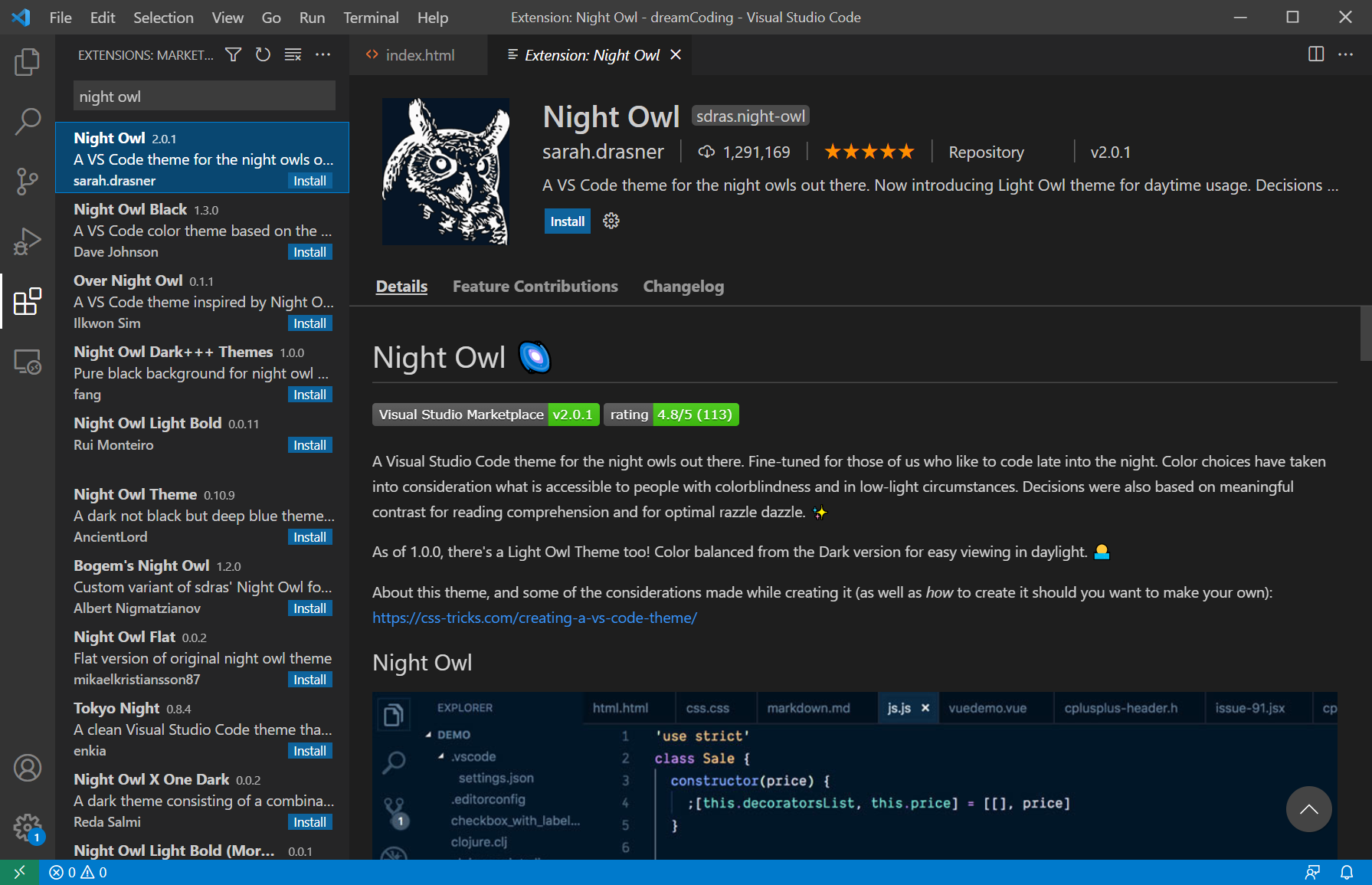The height and width of the screenshot is (885, 1372).
Task: Open the Repository link
Action: click(986, 152)
